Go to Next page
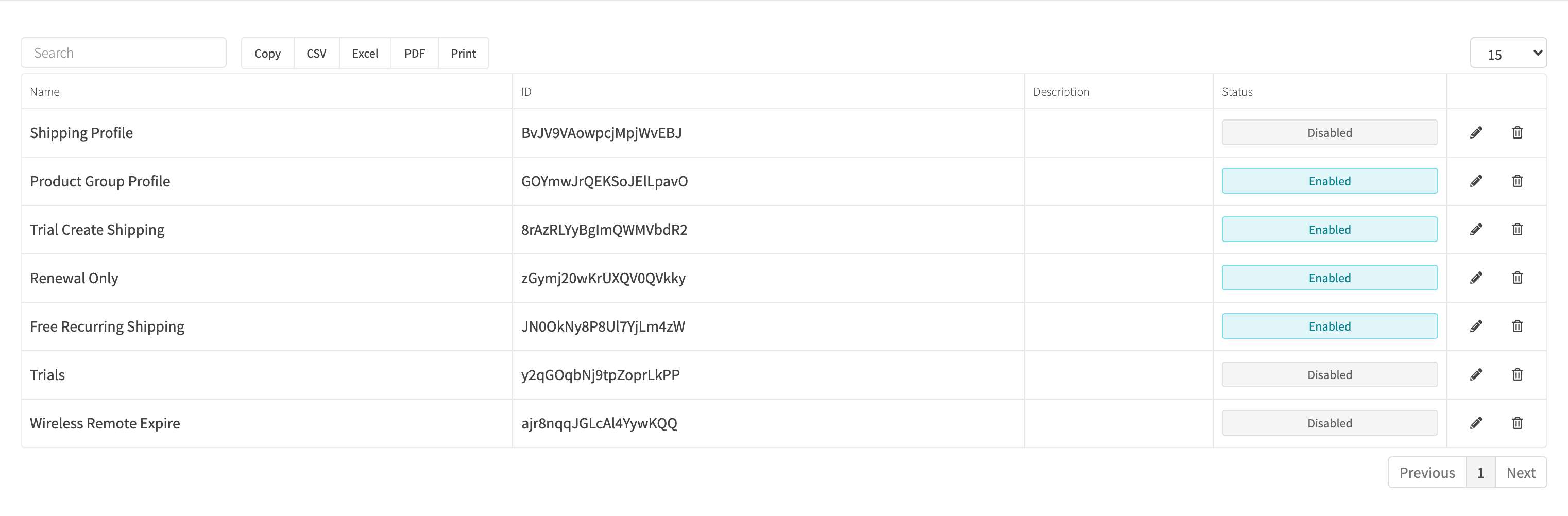Screen dimensions: 1568x516 pos(1521,473)
